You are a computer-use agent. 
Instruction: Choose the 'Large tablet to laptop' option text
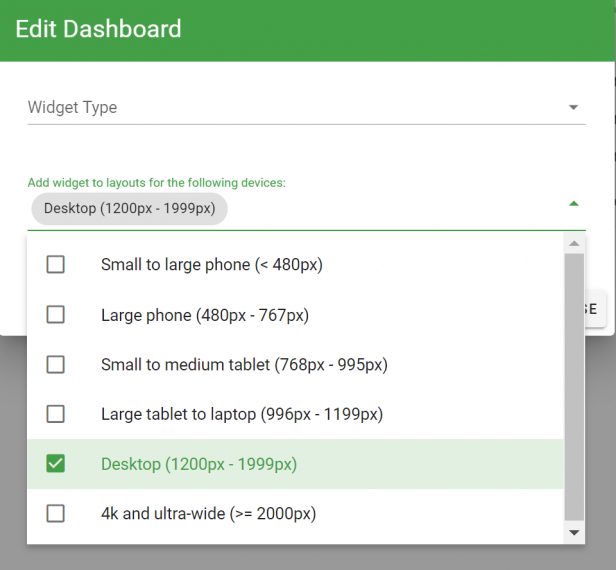coord(241,414)
